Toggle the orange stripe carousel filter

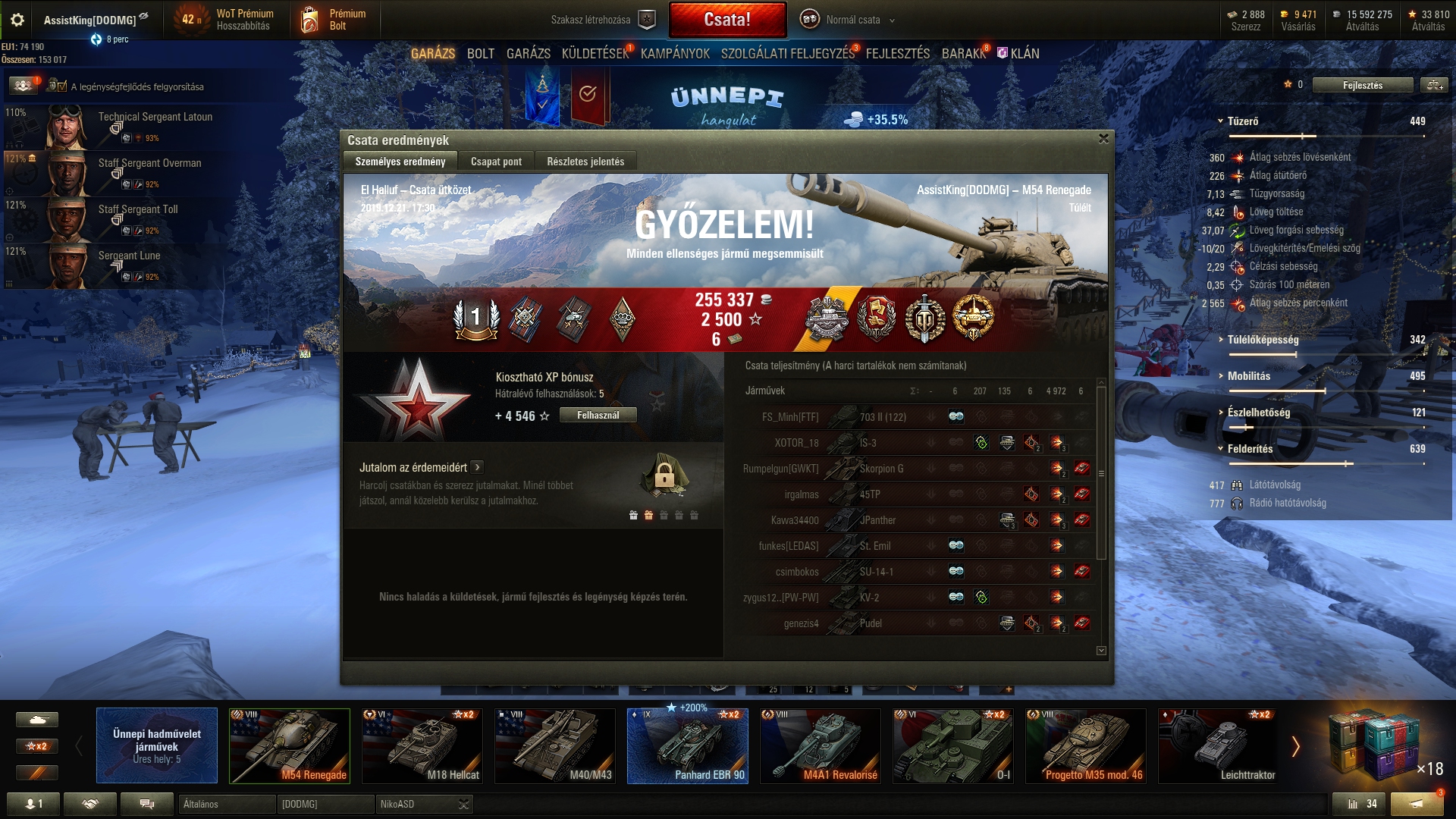[37, 773]
